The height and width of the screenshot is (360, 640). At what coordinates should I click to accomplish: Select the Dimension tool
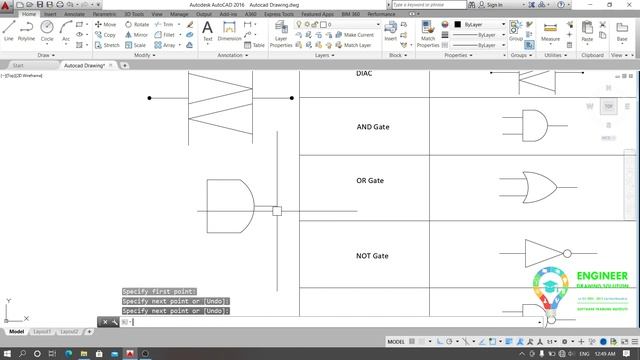coord(229,31)
